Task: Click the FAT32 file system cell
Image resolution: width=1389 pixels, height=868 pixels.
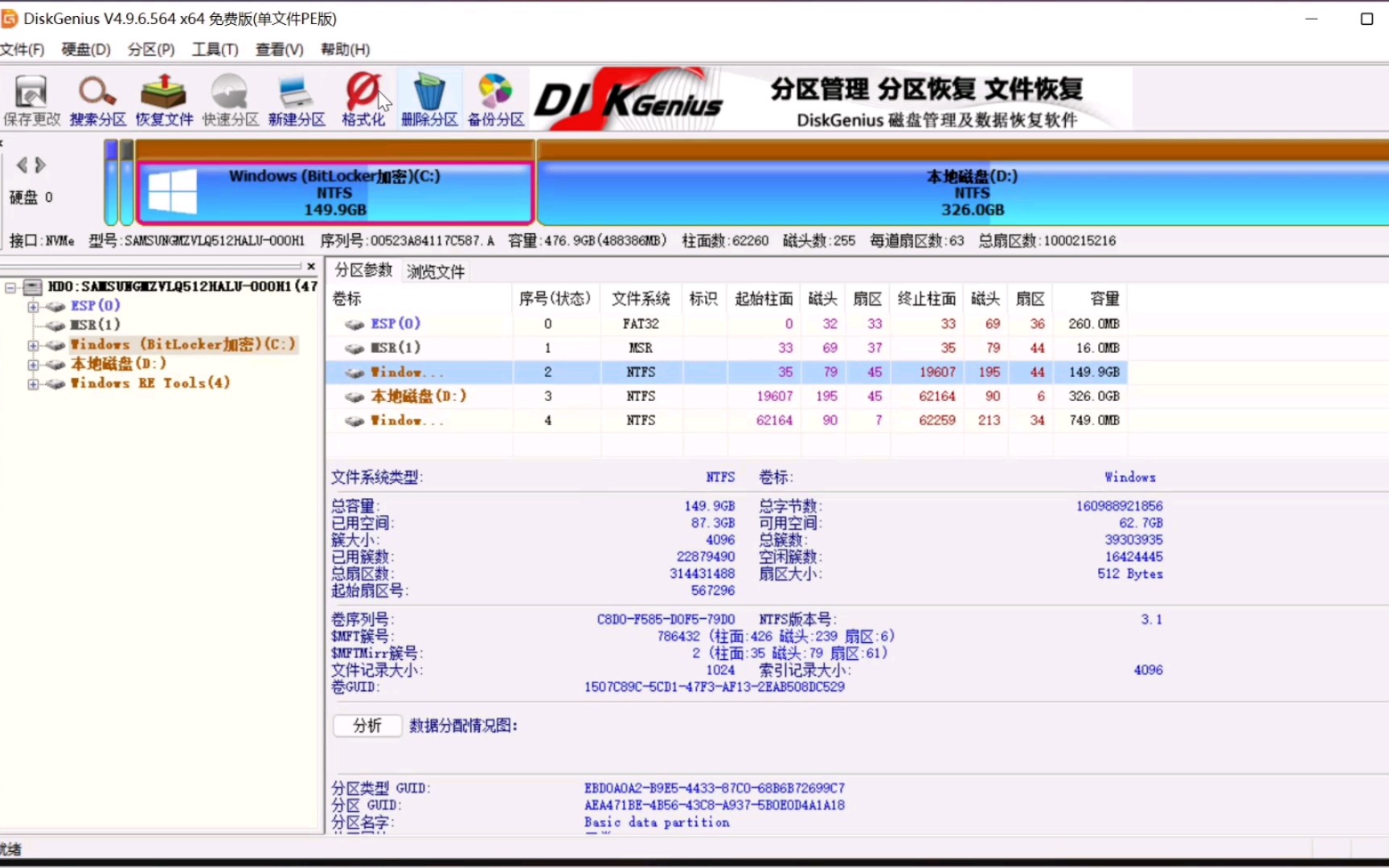Action: pos(641,324)
